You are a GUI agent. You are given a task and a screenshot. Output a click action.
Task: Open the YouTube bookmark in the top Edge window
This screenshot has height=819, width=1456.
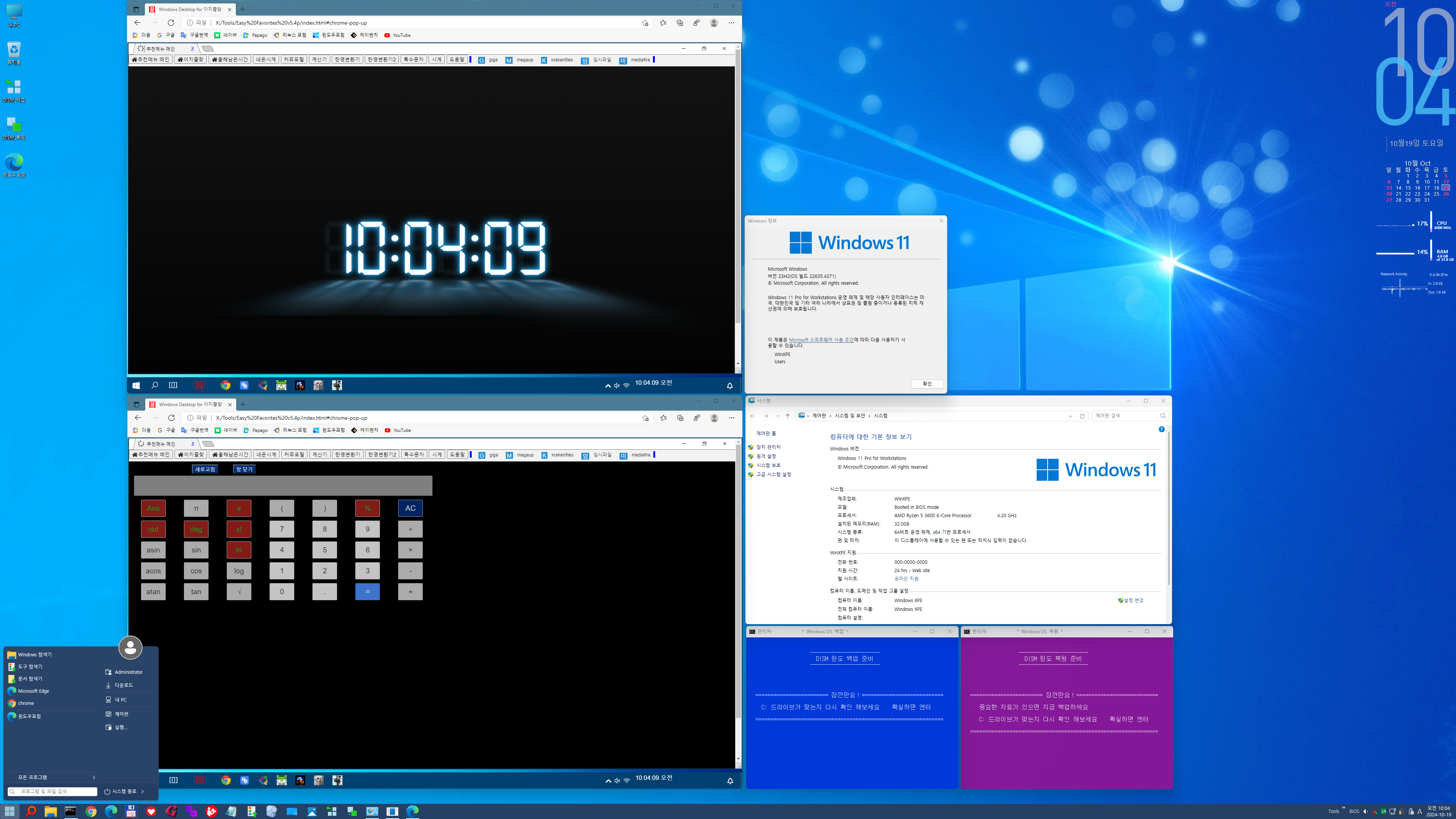[397, 35]
